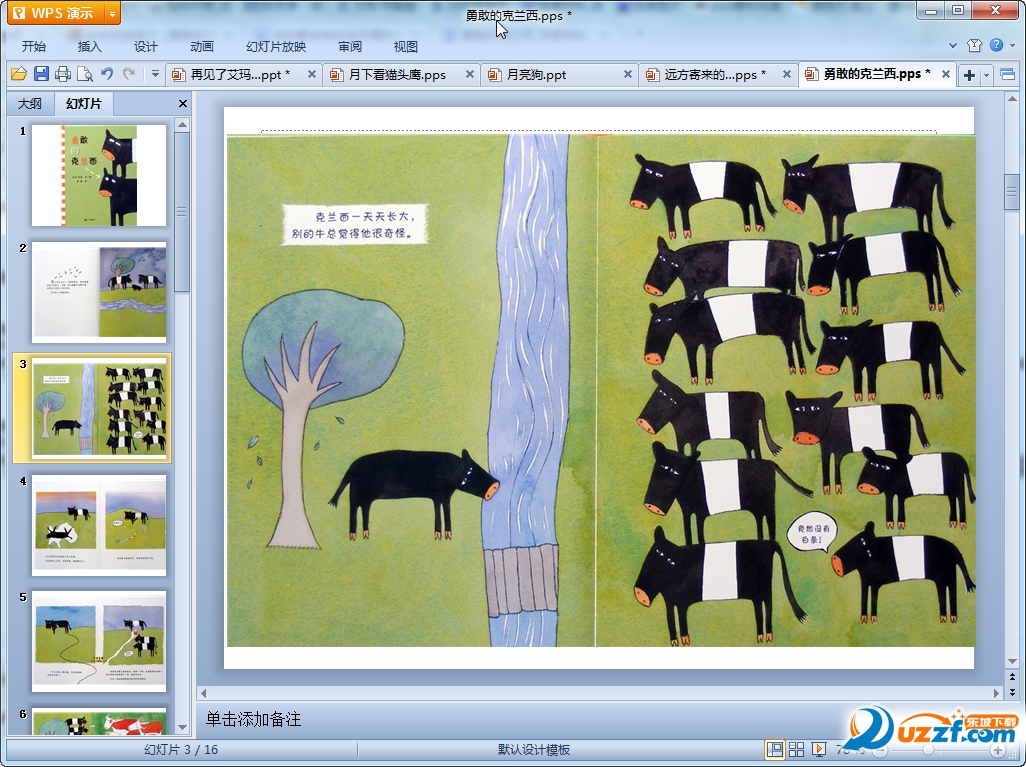Close the 月亮狗.ppt document tab
This screenshot has width=1026, height=767.
pyautogui.click(x=628, y=75)
